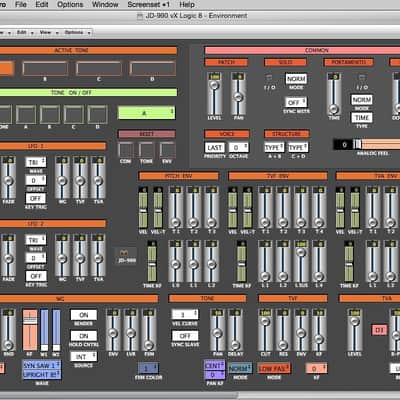The height and width of the screenshot is (400, 400).
Task: Click the pink D3 button in TVA
Action: 379,330
